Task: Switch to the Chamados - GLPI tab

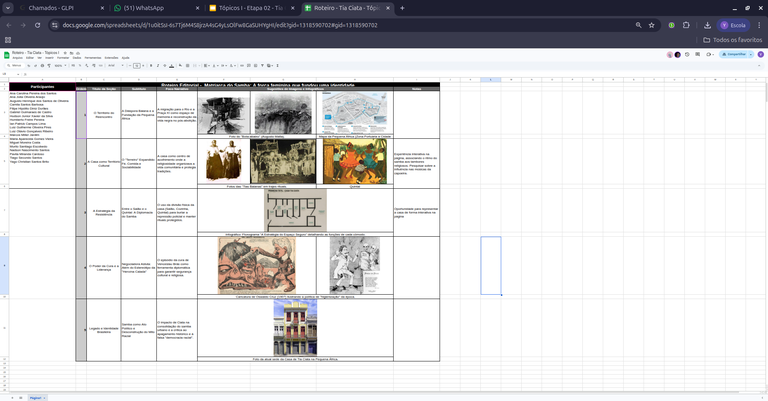Action: 61,8
